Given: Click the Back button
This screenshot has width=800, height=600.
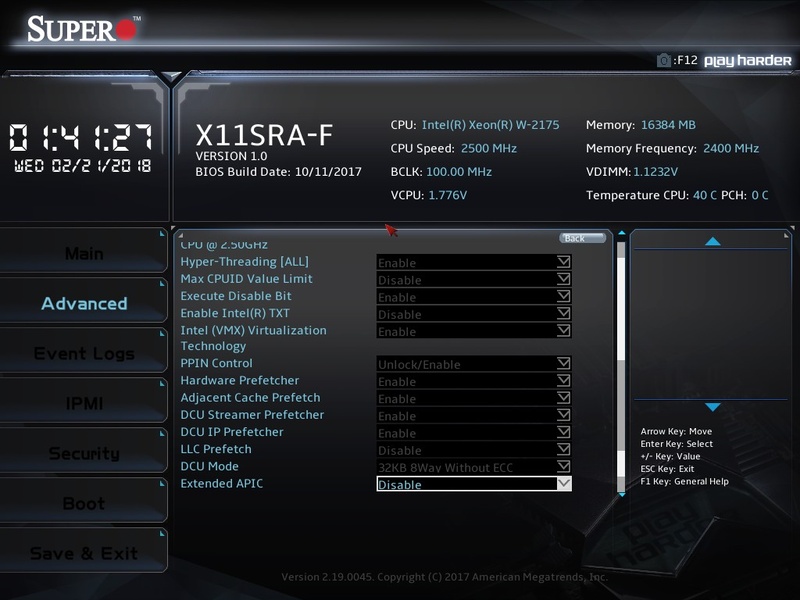Looking at the screenshot, I should [582, 238].
